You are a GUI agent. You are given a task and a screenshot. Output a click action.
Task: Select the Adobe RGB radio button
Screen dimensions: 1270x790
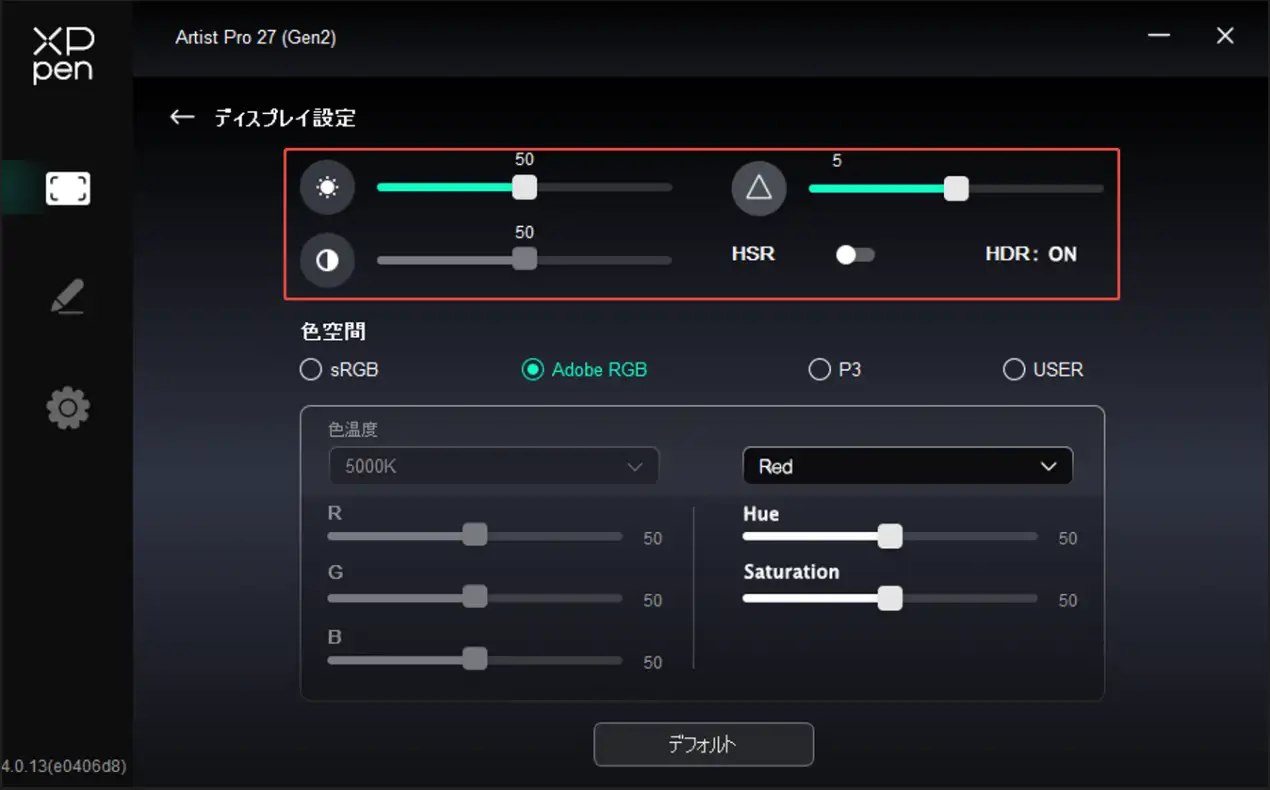533,370
